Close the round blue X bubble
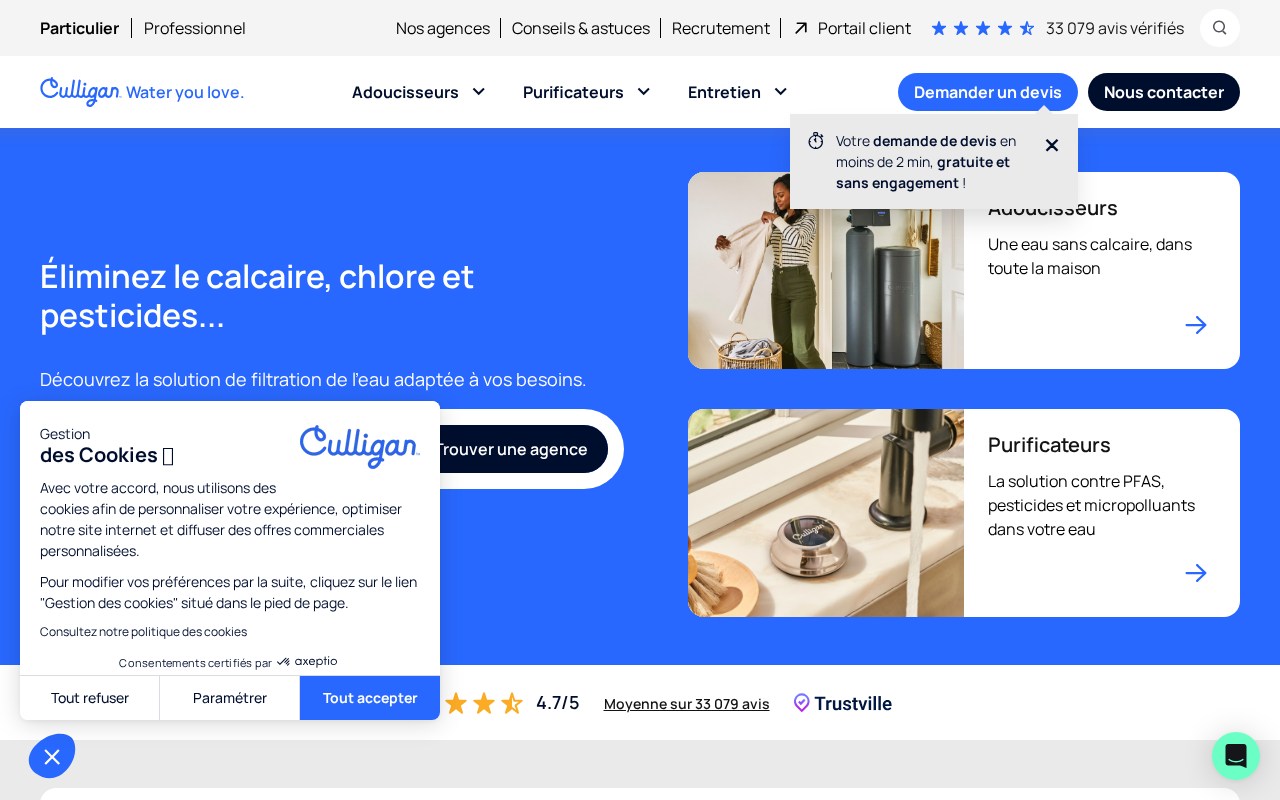Screen dimensions: 1280x800 [x=52, y=757]
